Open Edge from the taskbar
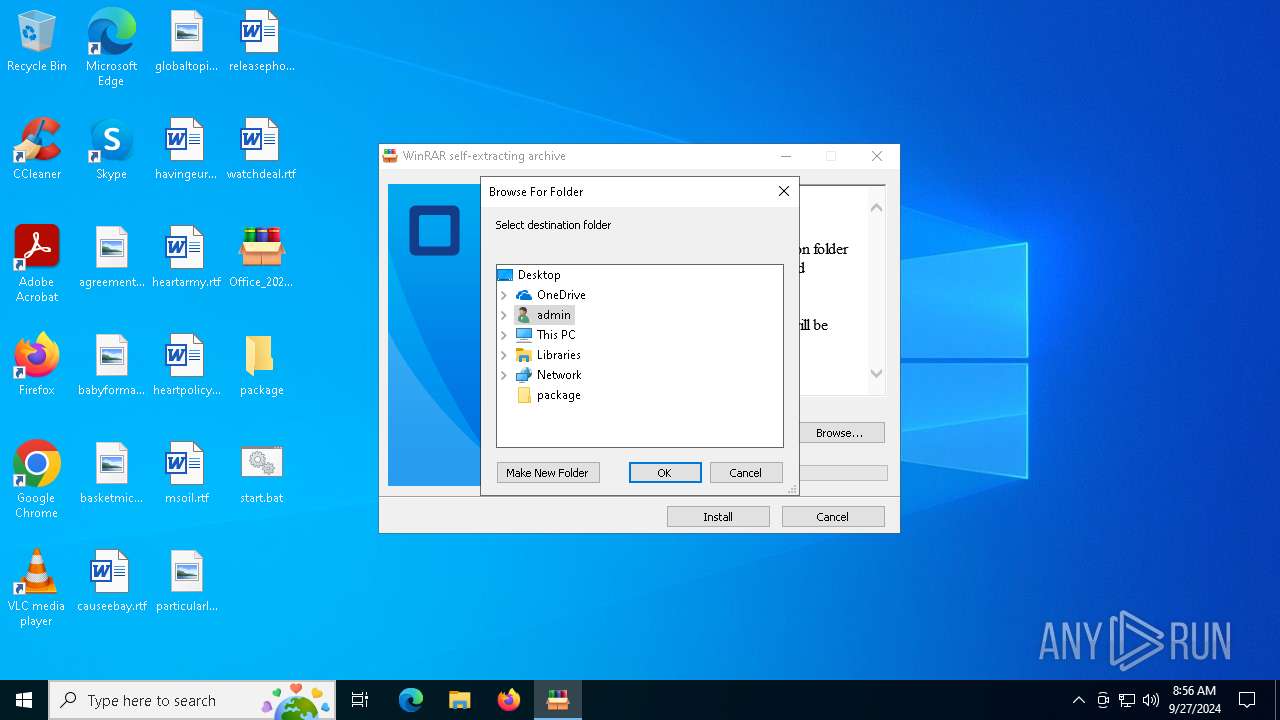The width and height of the screenshot is (1280, 720). coord(410,700)
